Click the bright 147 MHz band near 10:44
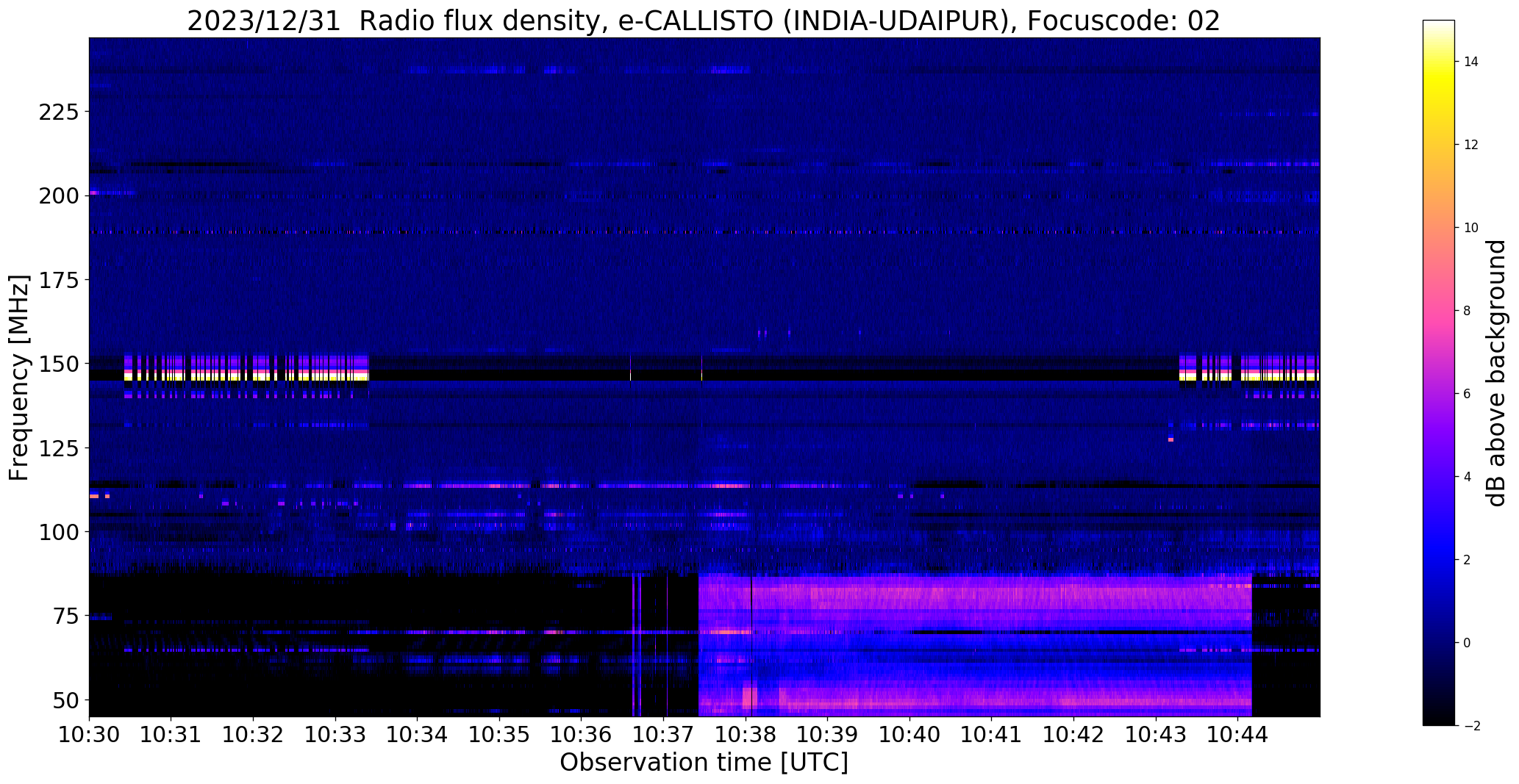The image size is (1519, 784). pyautogui.click(x=1249, y=375)
